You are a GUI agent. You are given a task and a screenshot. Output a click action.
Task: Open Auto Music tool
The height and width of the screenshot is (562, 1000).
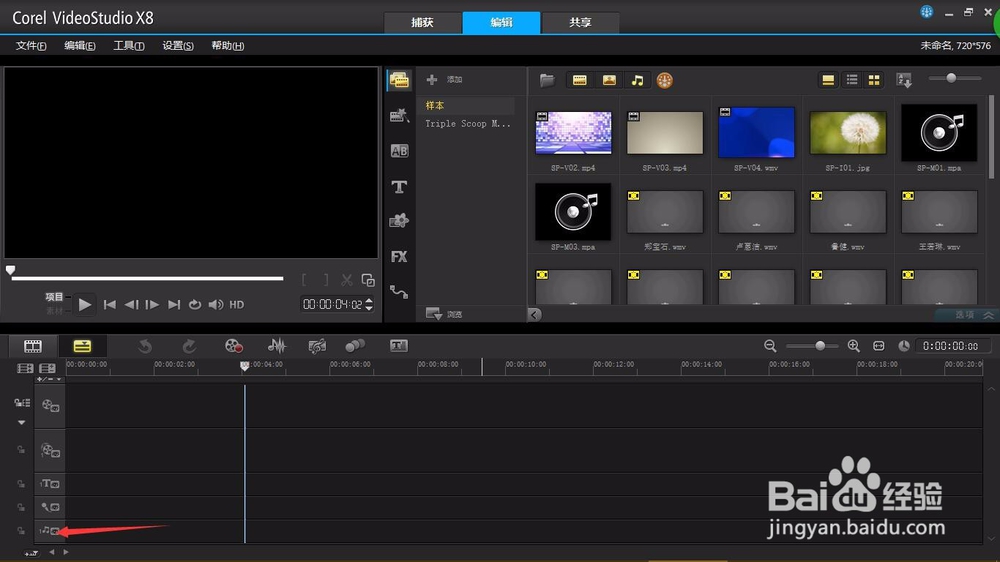317,346
